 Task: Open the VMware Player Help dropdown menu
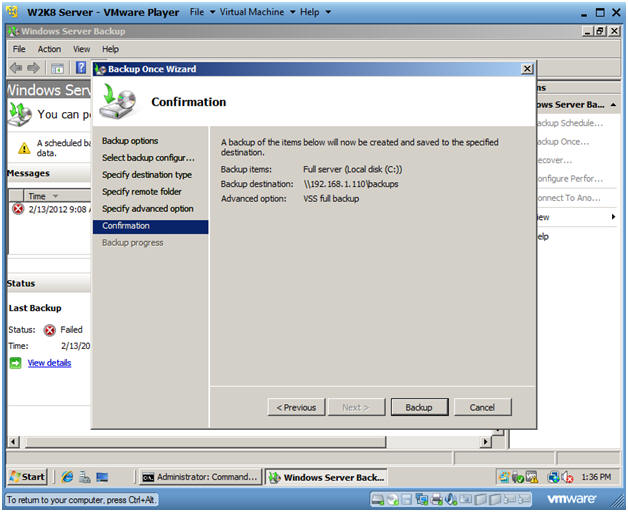click(315, 12)
